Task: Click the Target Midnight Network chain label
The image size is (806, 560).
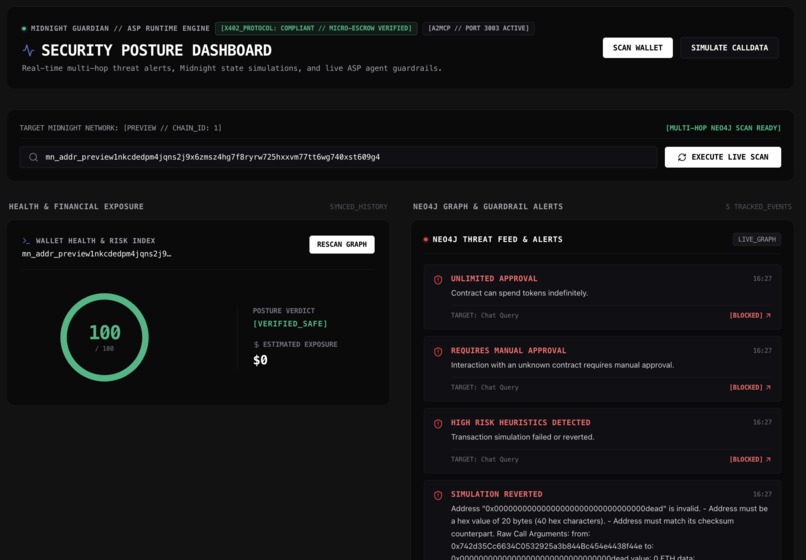Action: coord(120,128)
